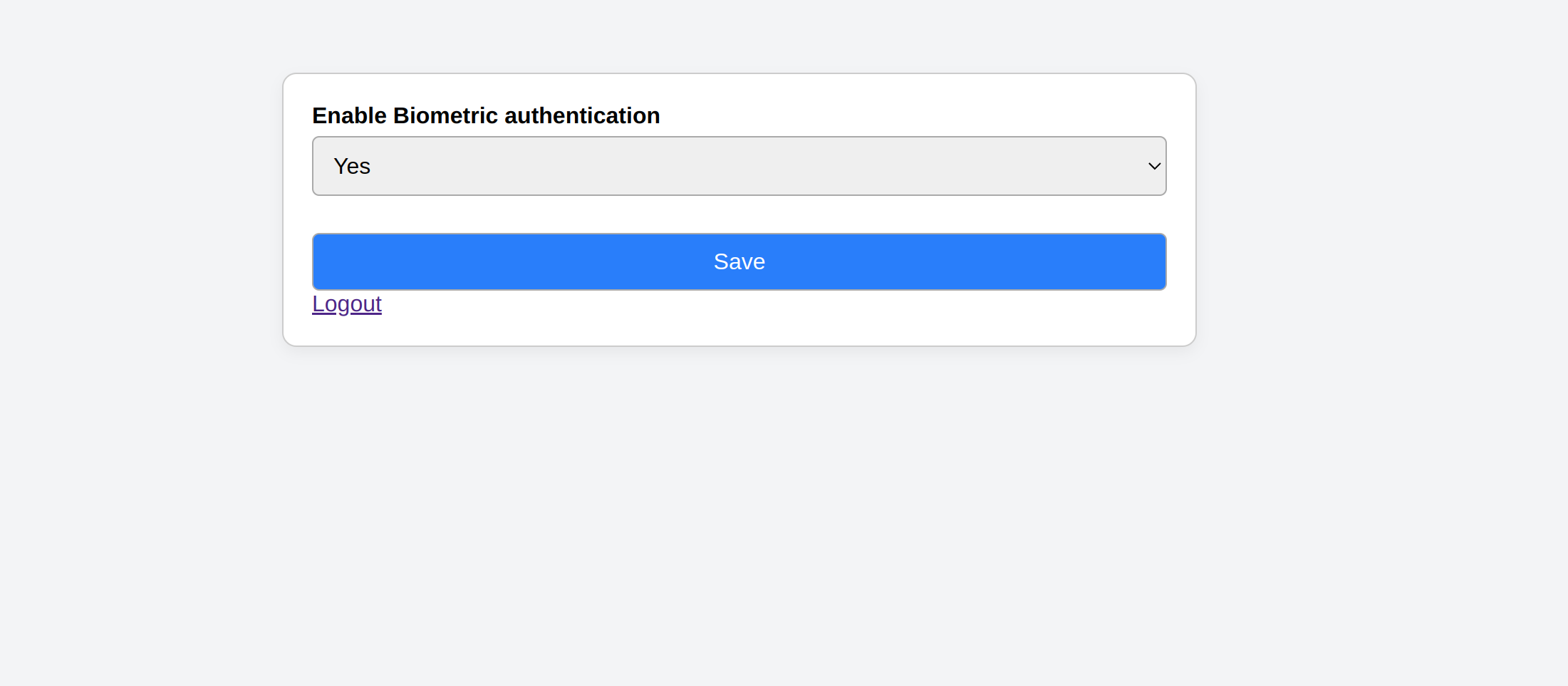This screenshot has width=1568, height=686.
Task: Click the 'Yes' text in the dropdown
Action: 352,166
